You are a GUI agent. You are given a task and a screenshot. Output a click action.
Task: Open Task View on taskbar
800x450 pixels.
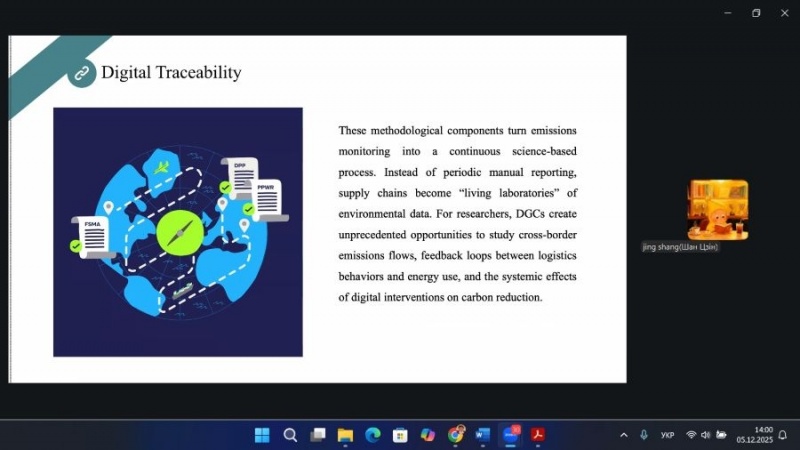coord(318,435)
